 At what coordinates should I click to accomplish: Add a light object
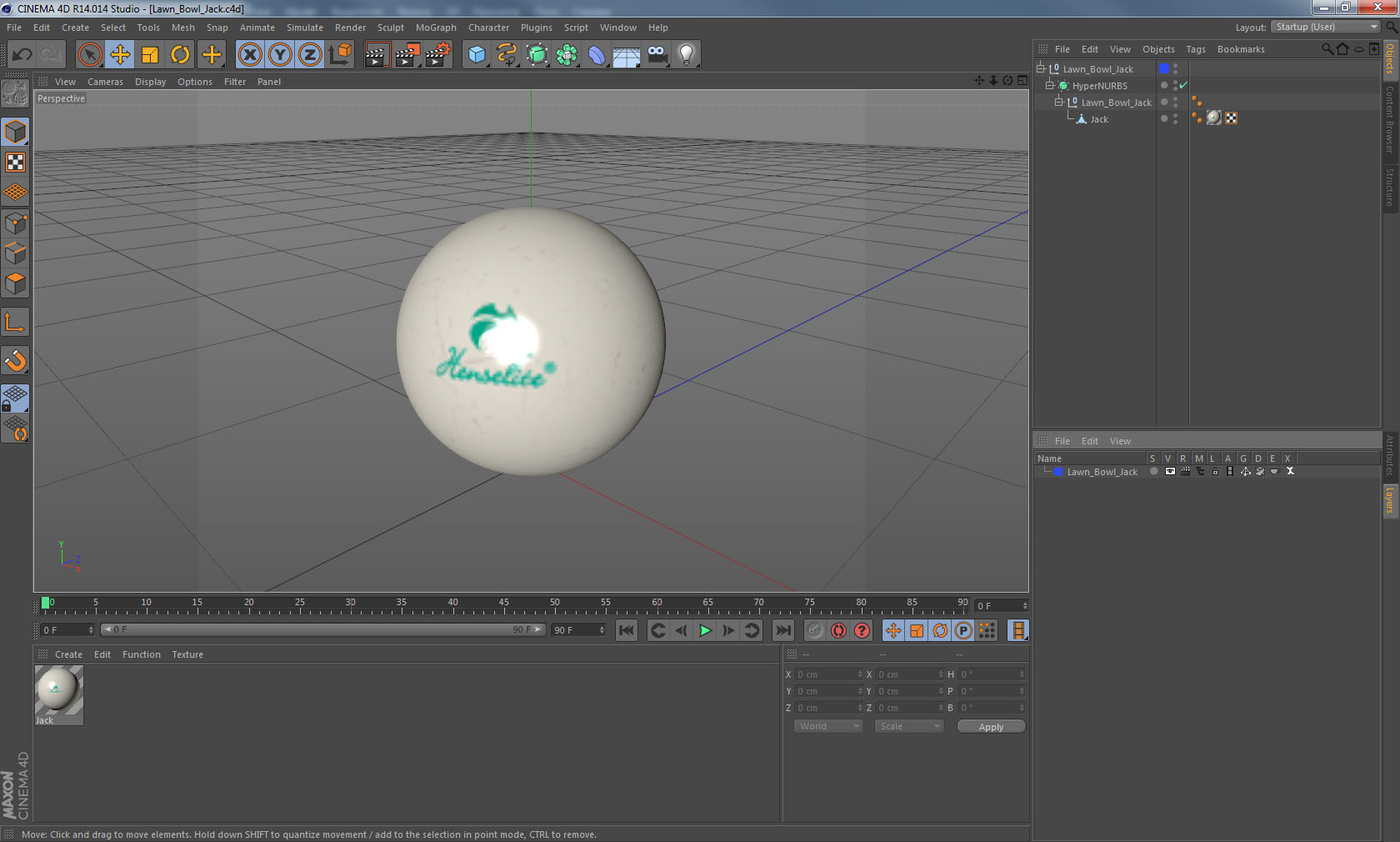(687, 55)
